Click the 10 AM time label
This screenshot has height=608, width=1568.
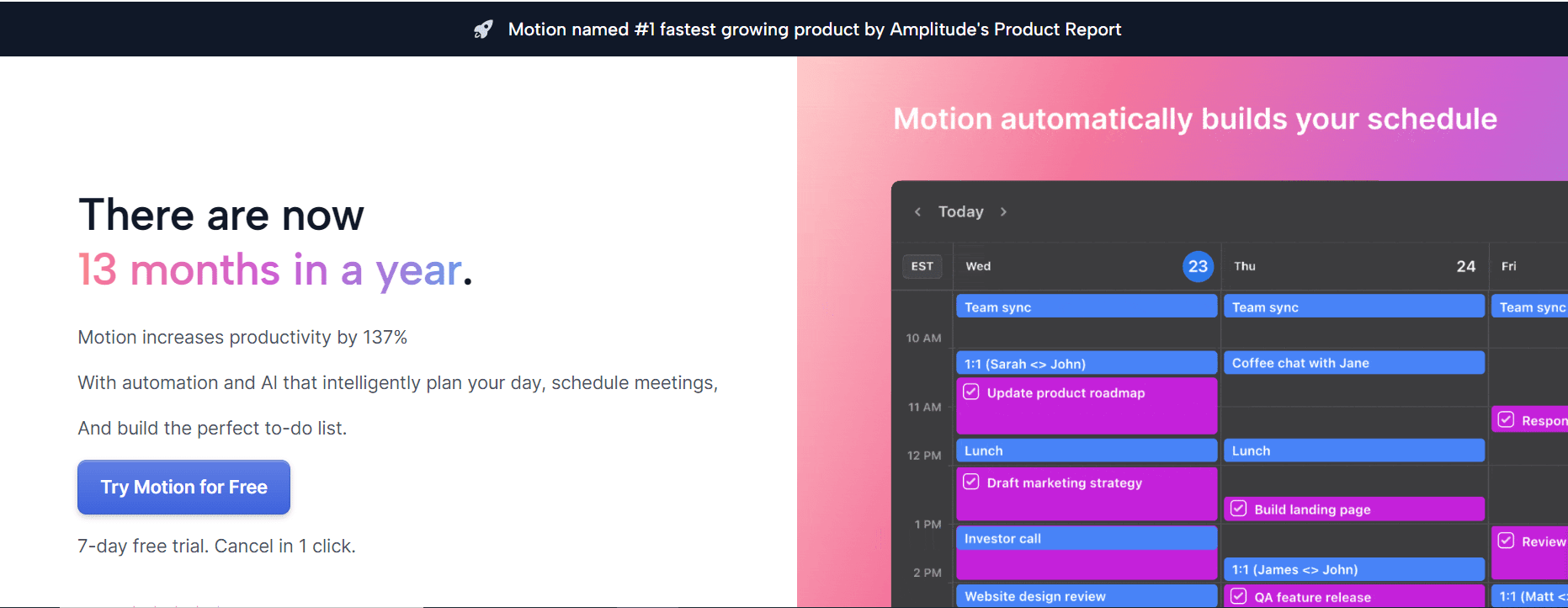923,338
